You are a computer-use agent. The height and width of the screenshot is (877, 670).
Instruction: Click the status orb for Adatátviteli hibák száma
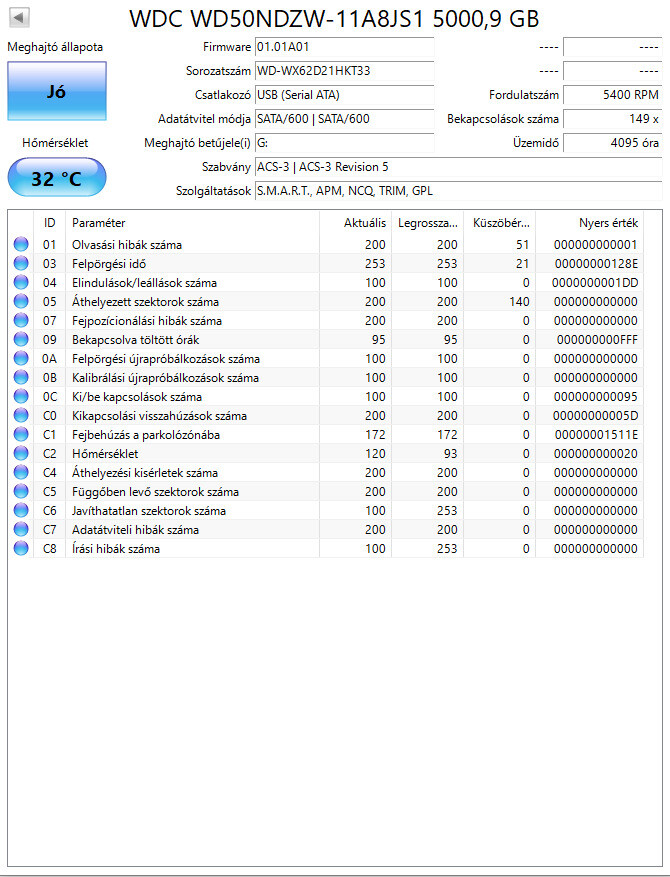pyautogui.click(x=21, y=530)
